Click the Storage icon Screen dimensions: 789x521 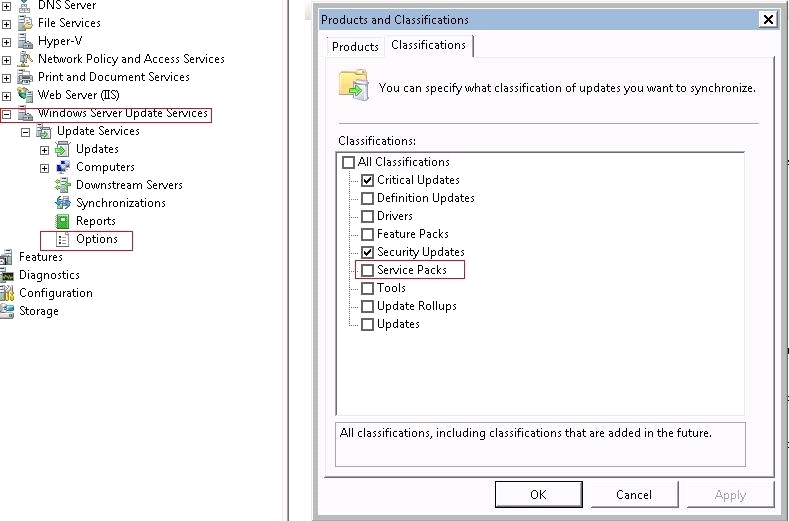(6, 311)
